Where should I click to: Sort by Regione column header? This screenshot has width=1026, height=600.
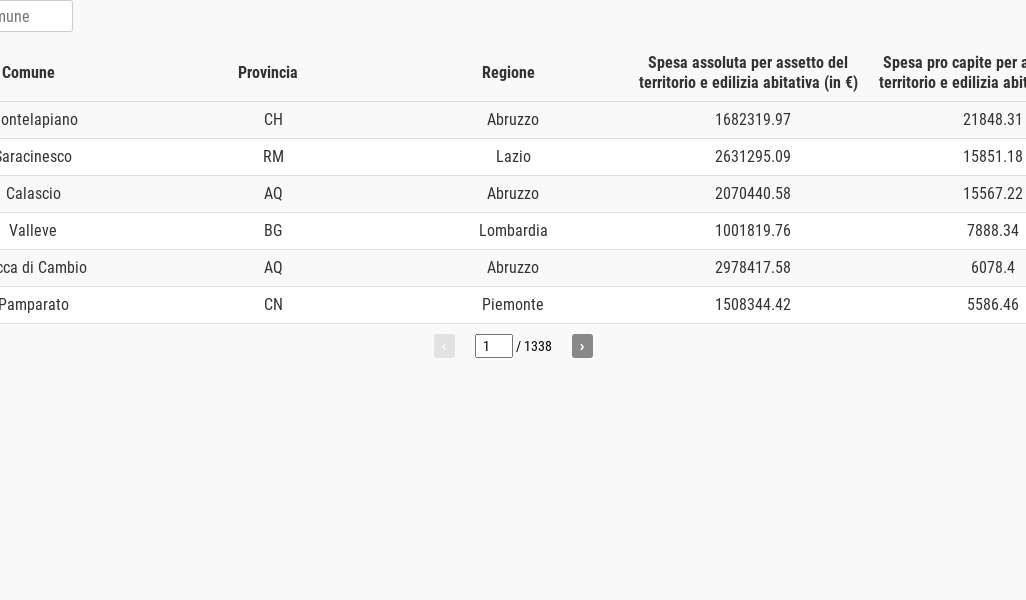[x=508, y=72]
